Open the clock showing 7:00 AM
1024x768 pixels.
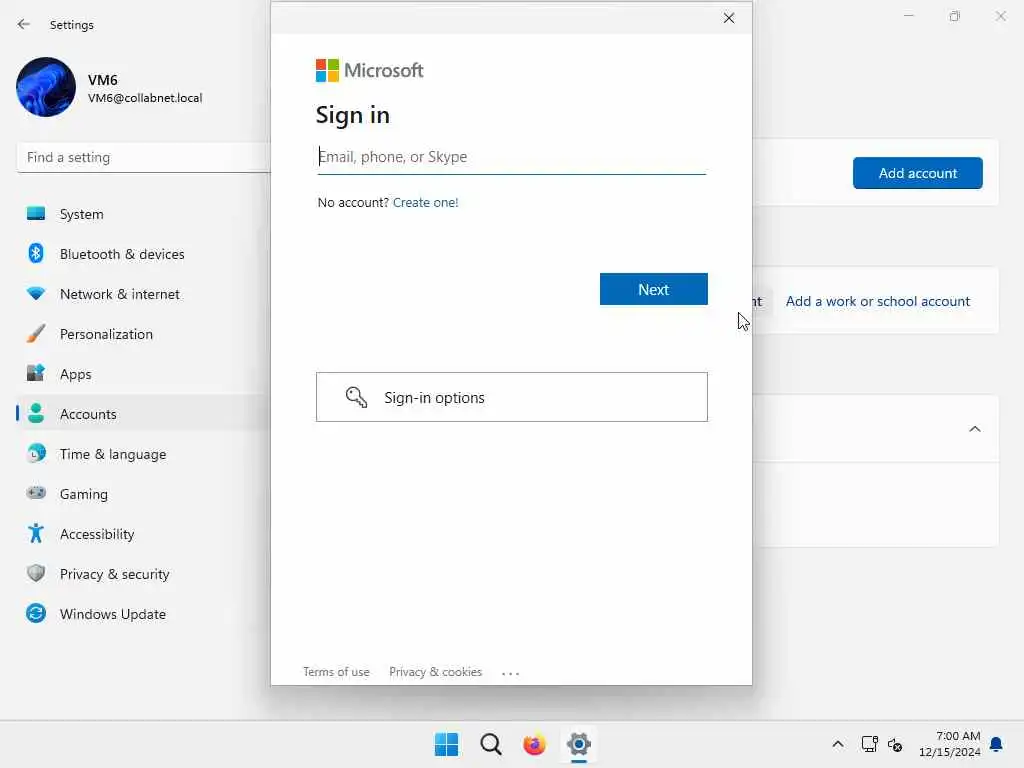click(950, 744)
